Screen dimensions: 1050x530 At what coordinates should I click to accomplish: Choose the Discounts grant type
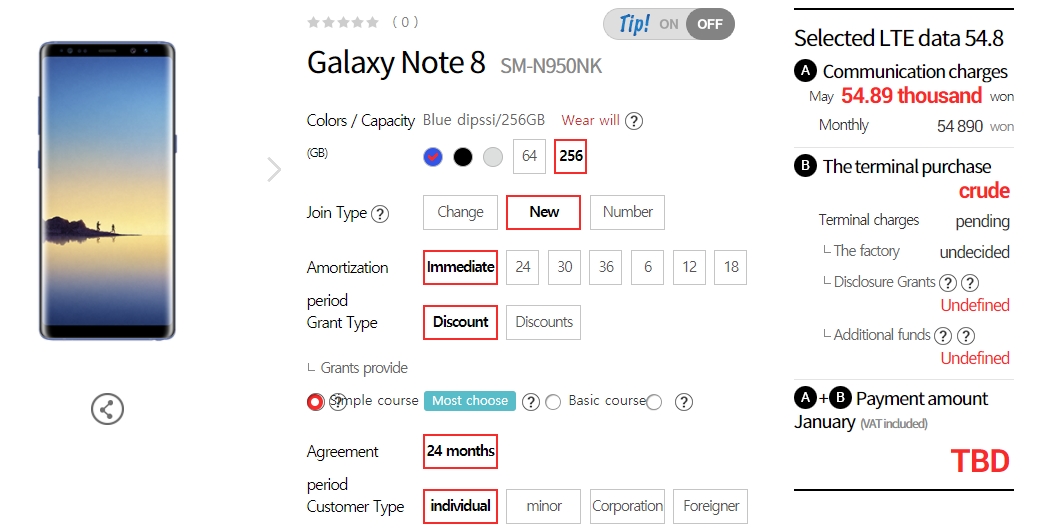coord(544,322)
